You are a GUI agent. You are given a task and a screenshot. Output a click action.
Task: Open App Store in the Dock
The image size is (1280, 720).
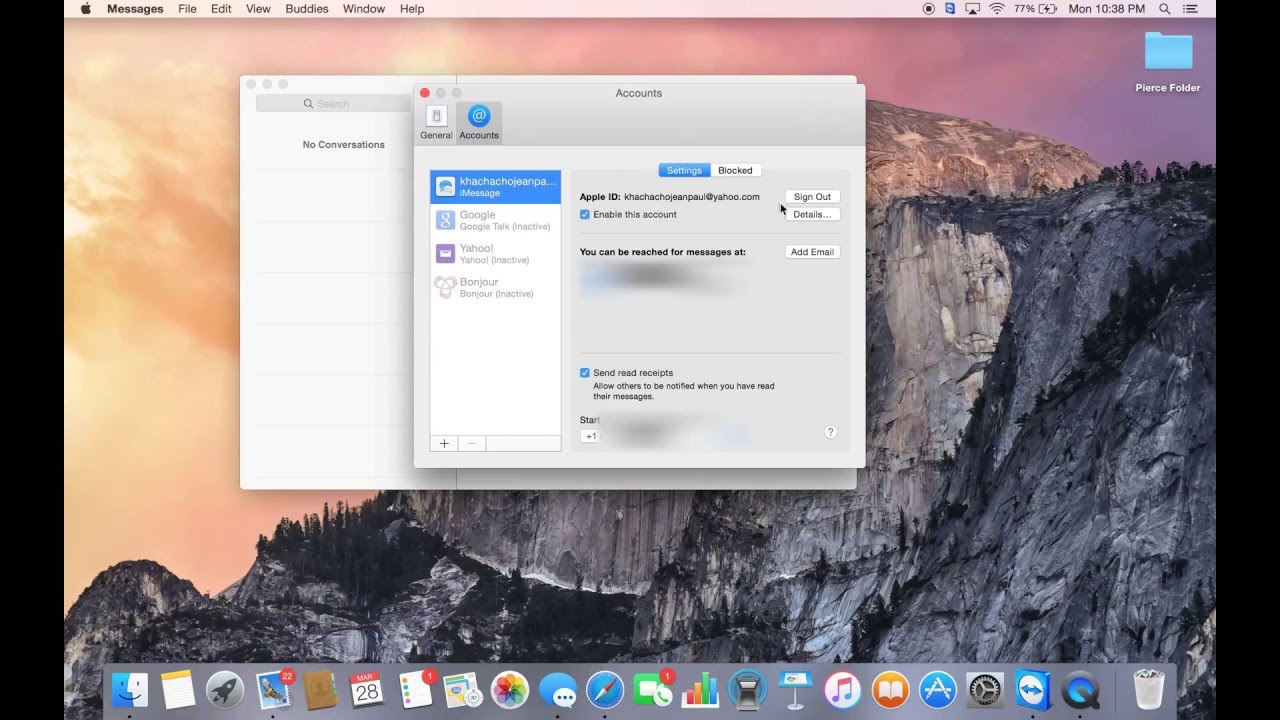click(x=938, y=690)
